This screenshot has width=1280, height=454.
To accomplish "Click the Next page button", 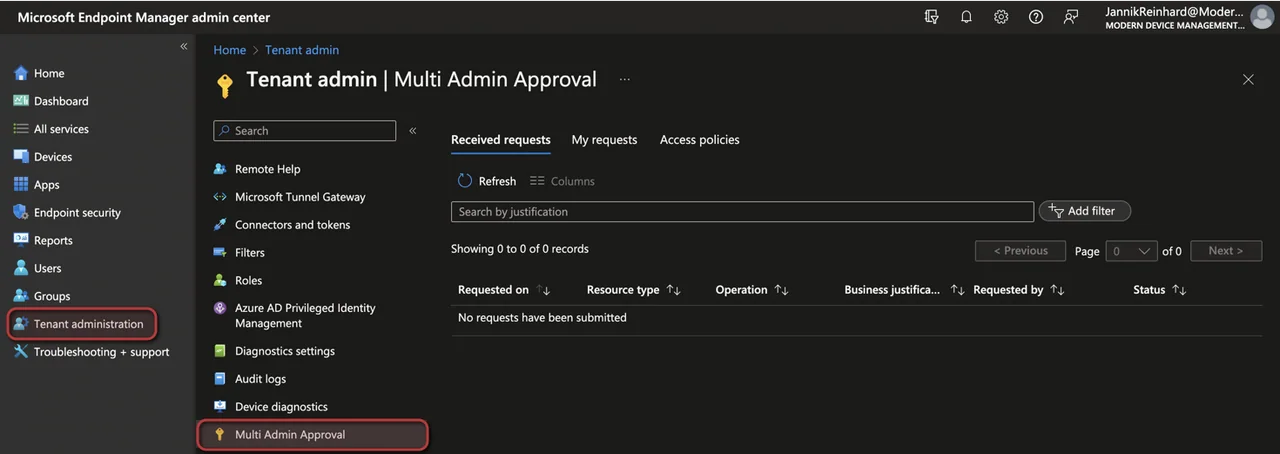I will pos(1226,251).
